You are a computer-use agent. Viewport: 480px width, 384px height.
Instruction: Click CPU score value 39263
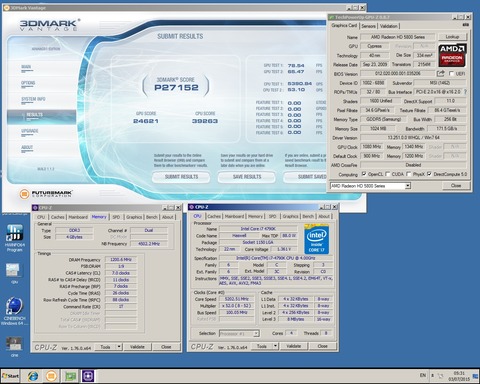[205, 121]
